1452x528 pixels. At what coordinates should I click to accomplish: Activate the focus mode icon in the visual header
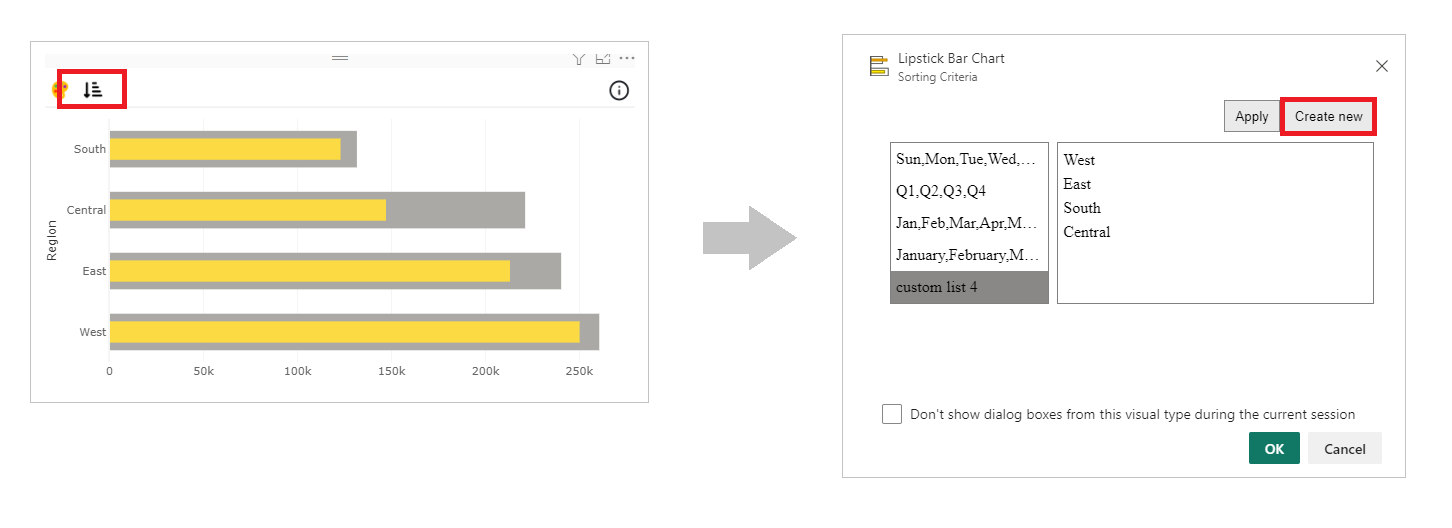tap(603, 59)
